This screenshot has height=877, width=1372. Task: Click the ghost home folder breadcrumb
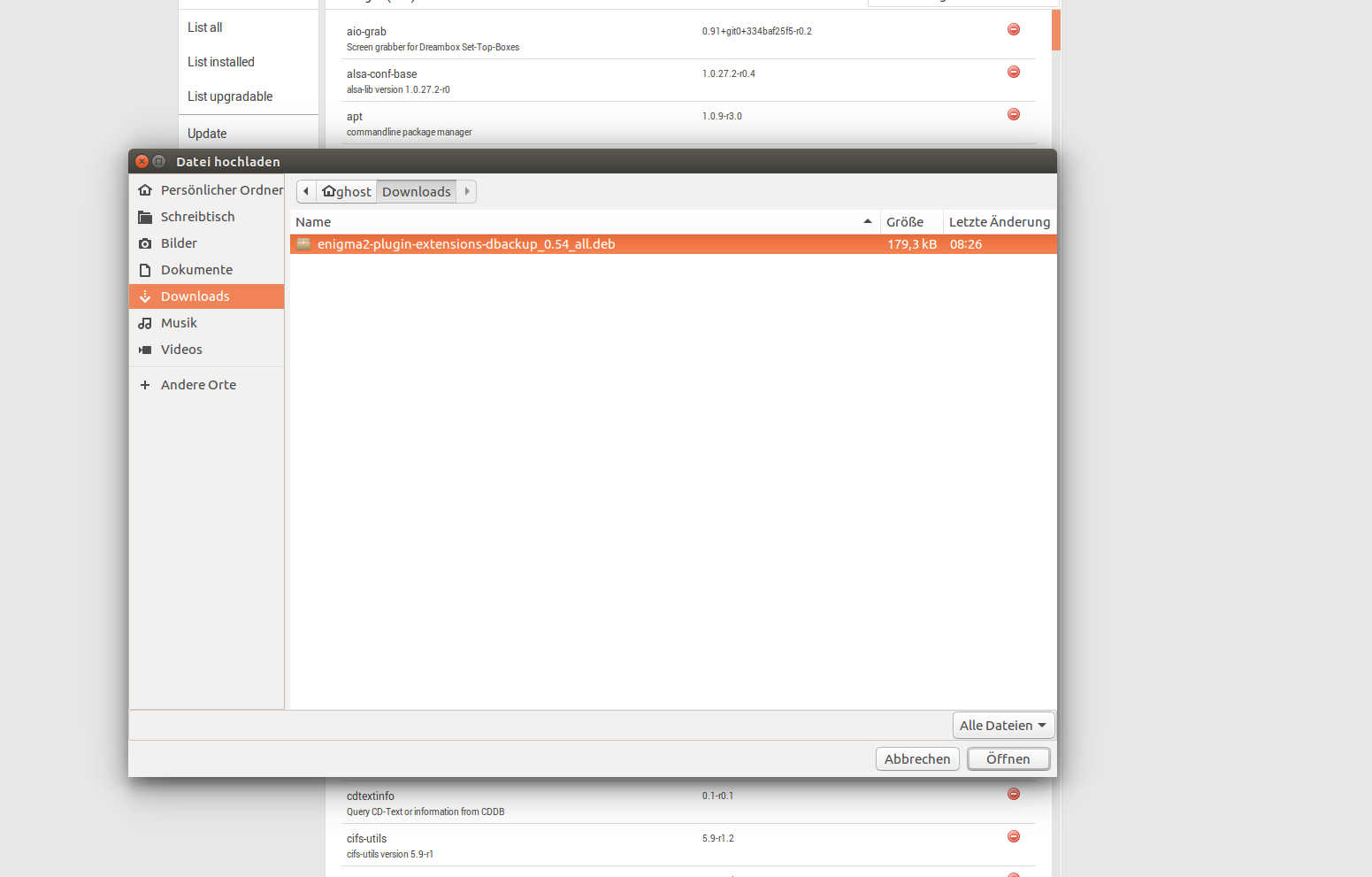point(347,192)
